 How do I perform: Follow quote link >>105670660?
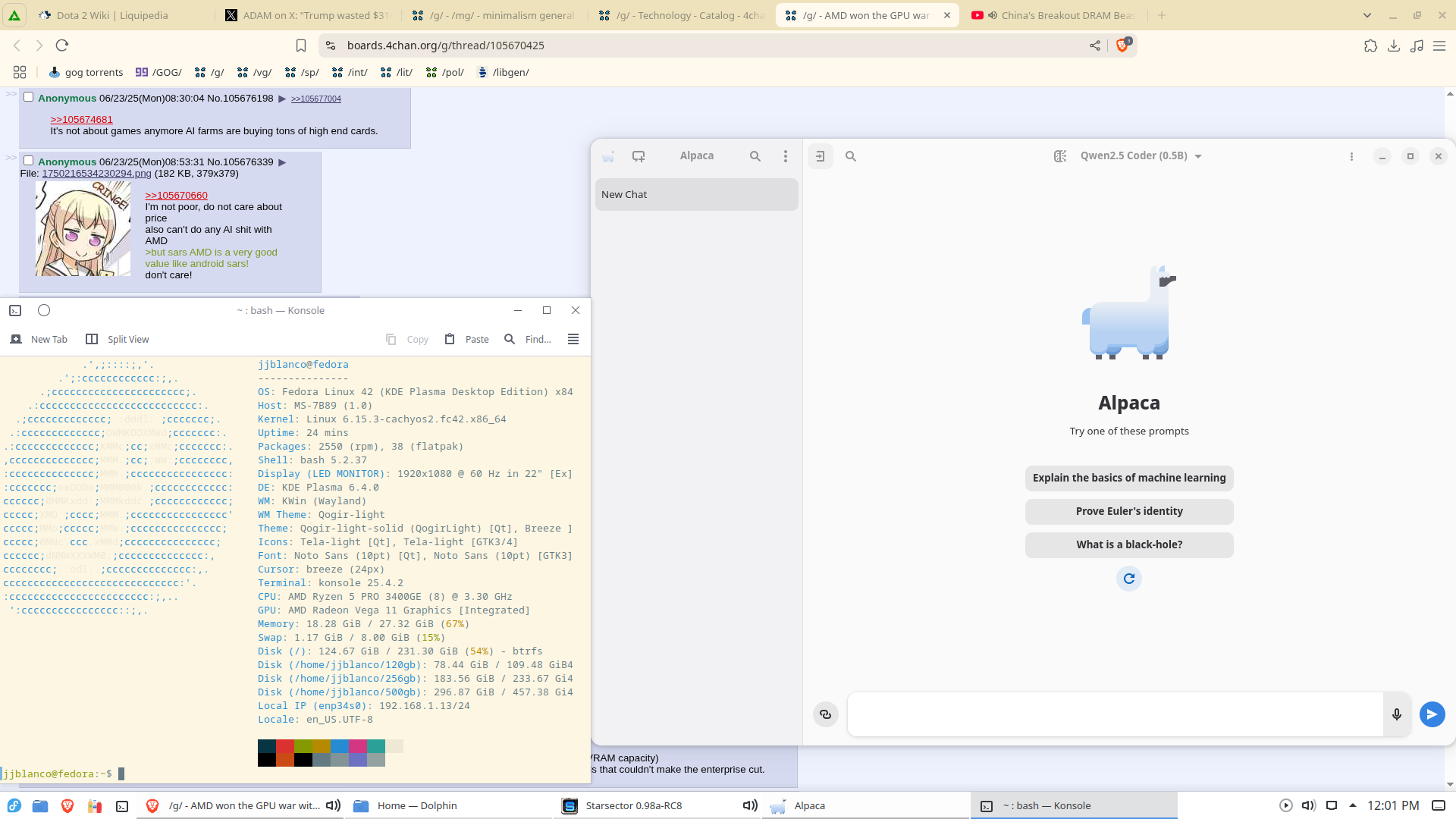click(x=176, y=195)
